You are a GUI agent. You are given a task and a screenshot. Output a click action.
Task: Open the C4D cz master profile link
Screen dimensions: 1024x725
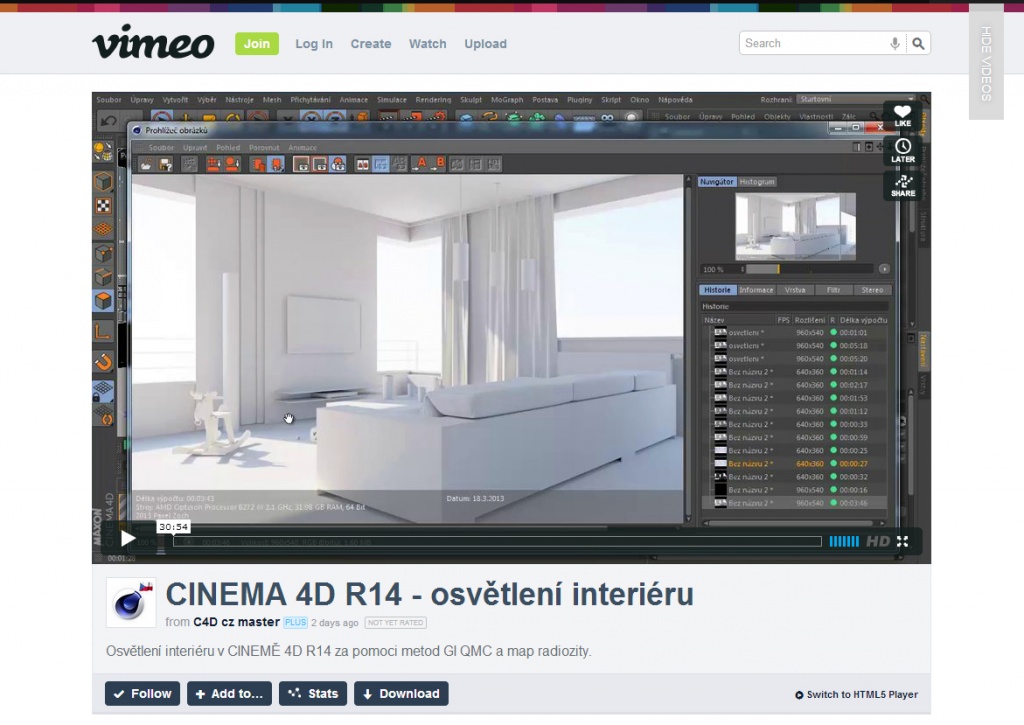click(236, 622)
